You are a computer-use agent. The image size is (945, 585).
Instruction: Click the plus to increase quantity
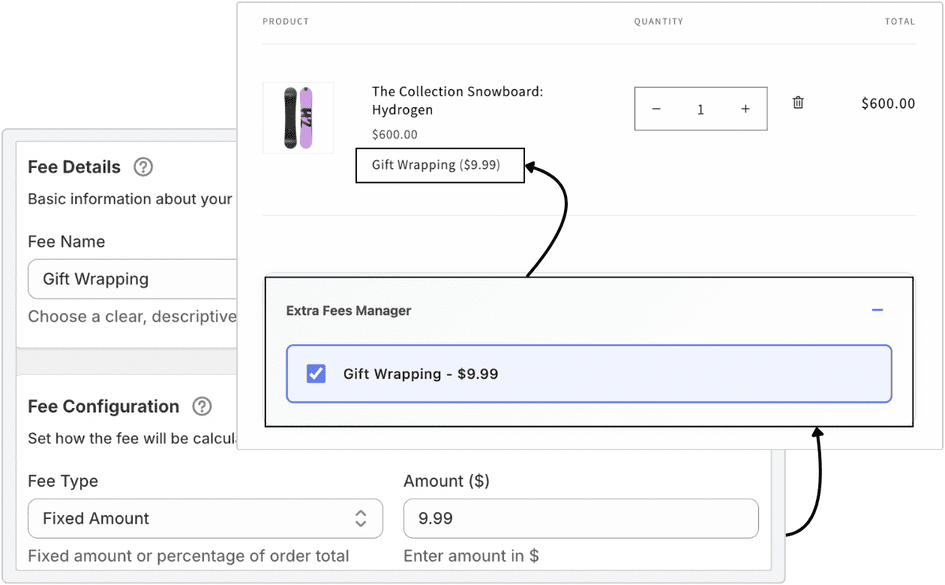point(745,108)
